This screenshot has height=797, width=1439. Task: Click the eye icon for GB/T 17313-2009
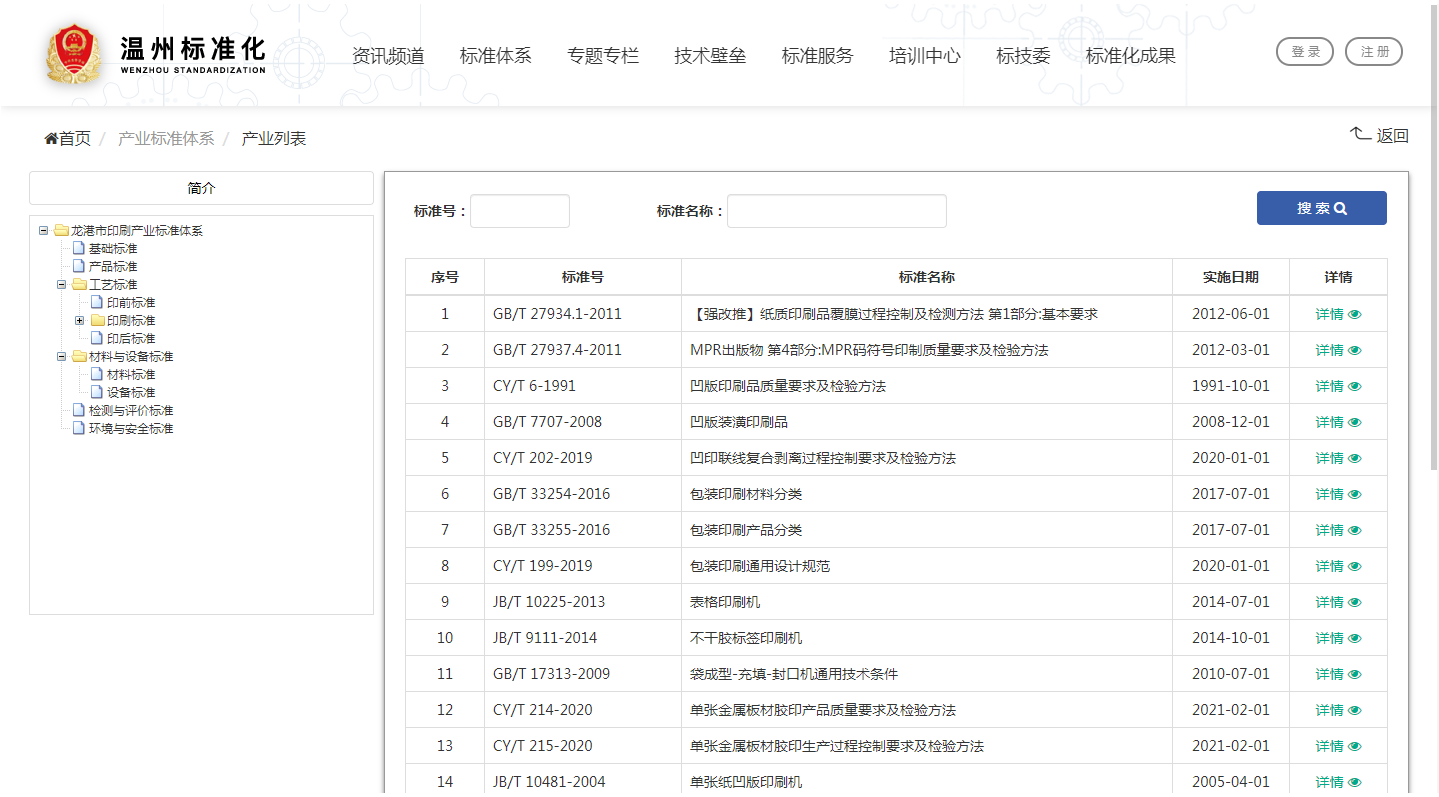(x=1355, y=674)
